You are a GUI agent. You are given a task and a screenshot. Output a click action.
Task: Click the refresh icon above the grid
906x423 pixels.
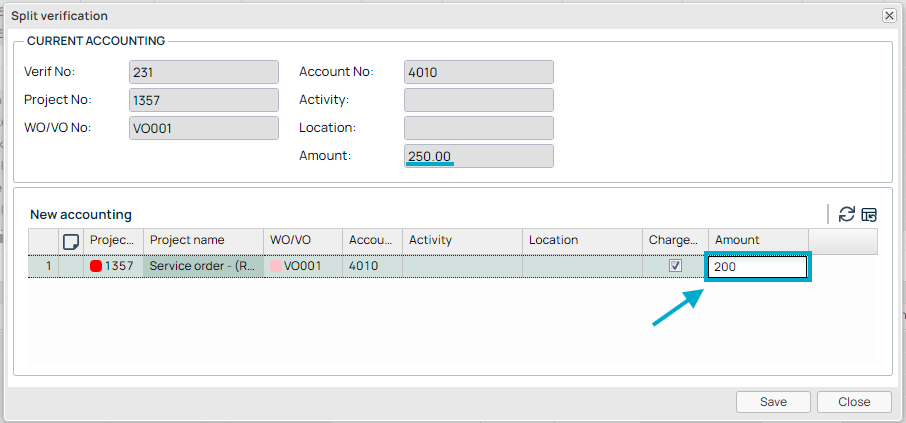click(846, 214)
